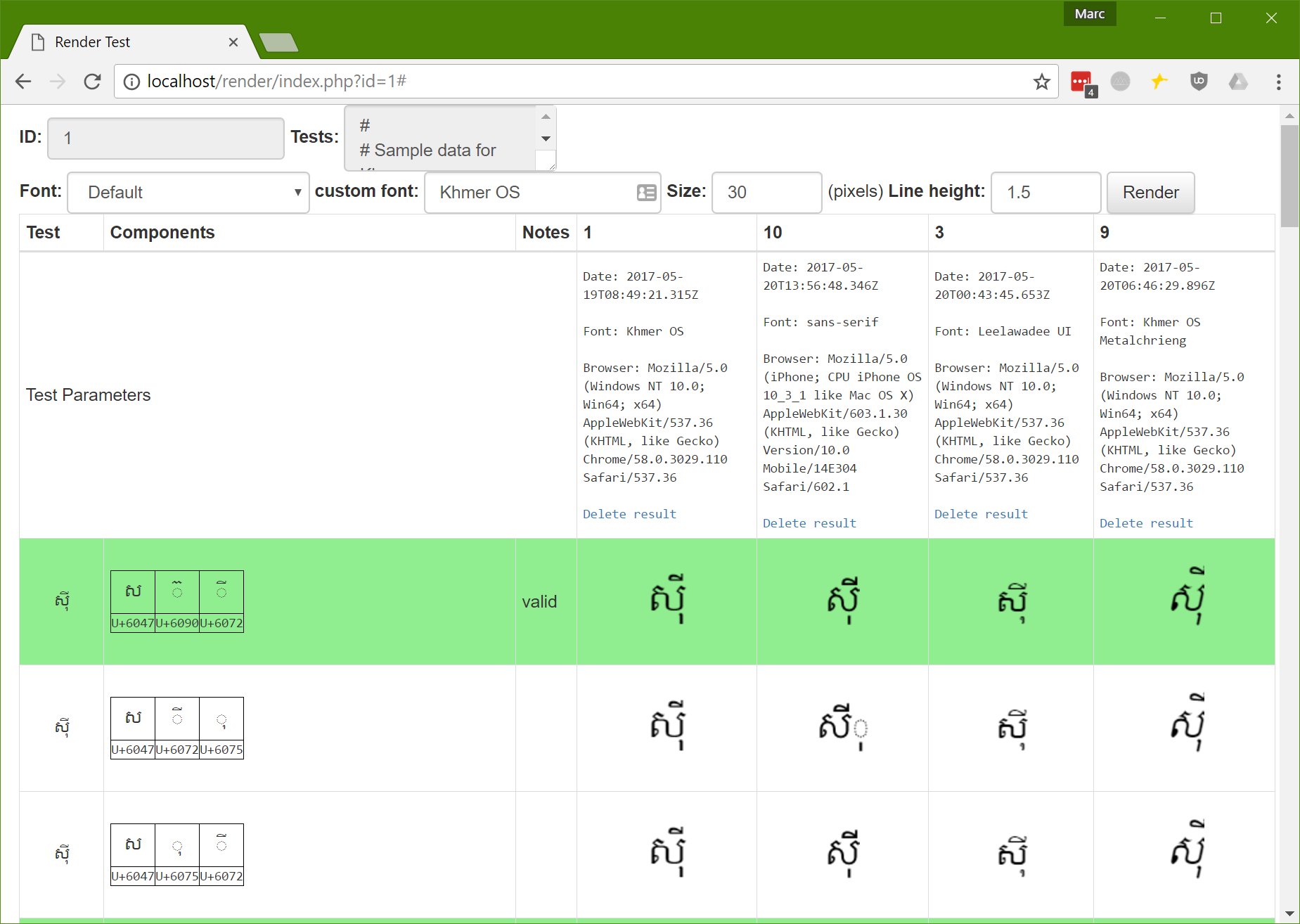Viewport: 1300px width, 924px height.
Task: Click the page scrollbar down arrow
Action: pyautogui.click(x=1289, y=913)
